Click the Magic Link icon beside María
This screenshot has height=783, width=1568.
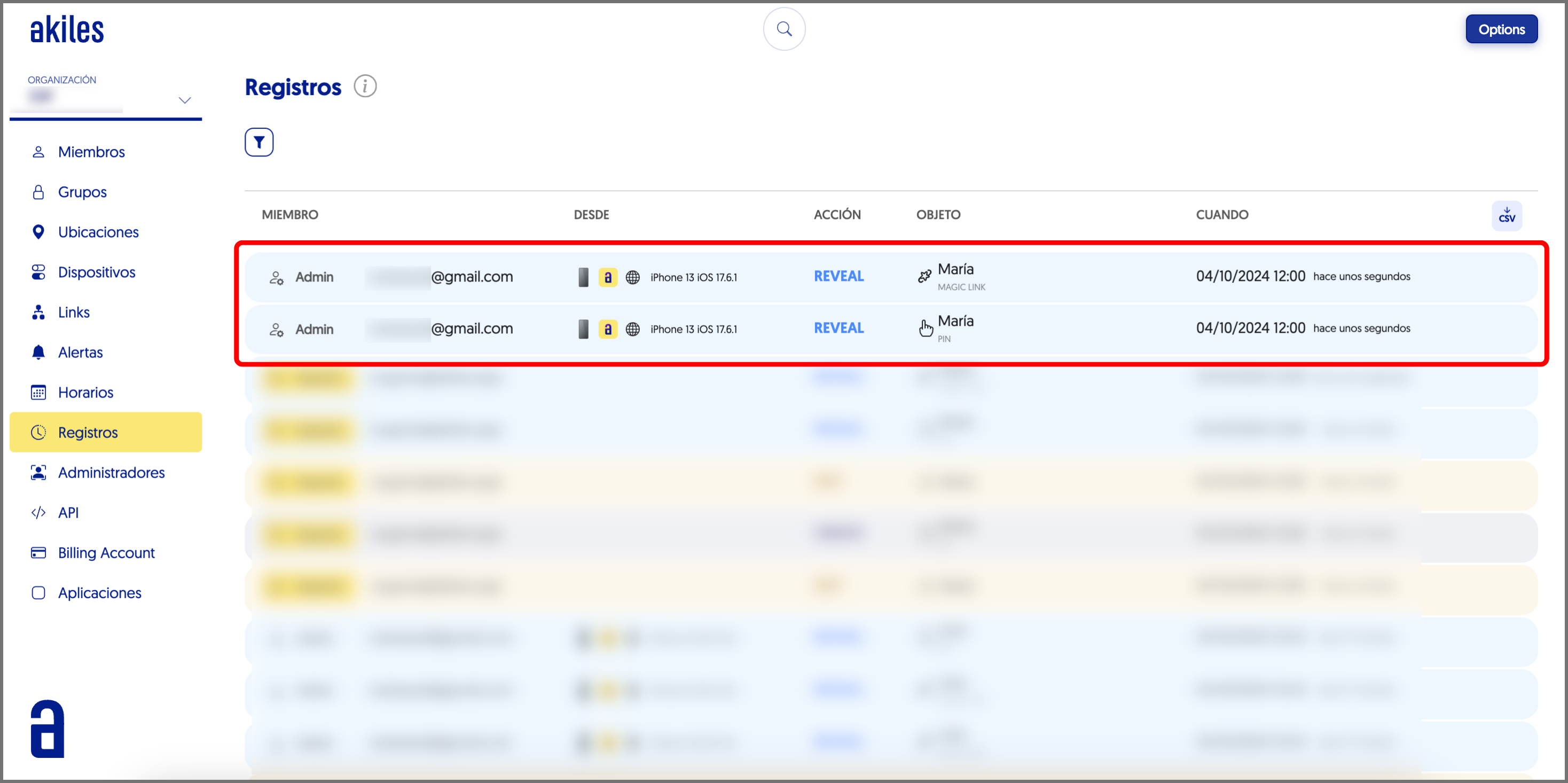coord(924,277)
